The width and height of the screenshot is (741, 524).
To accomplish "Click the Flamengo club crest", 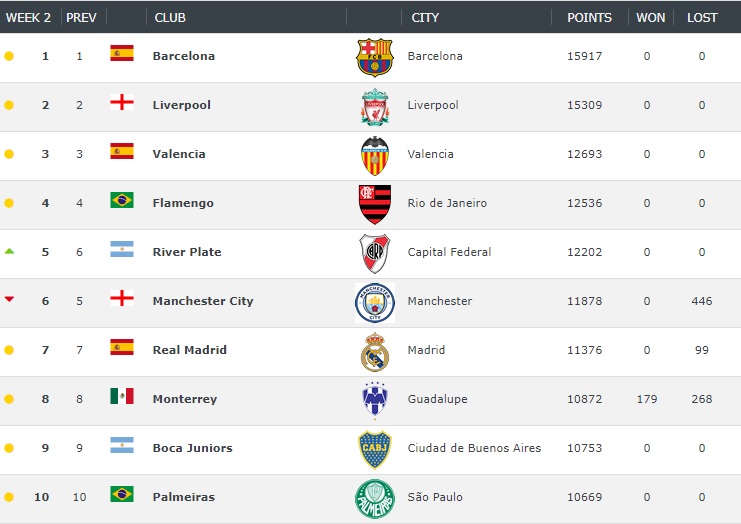I will pyautogui.click(x=375, y=204).
